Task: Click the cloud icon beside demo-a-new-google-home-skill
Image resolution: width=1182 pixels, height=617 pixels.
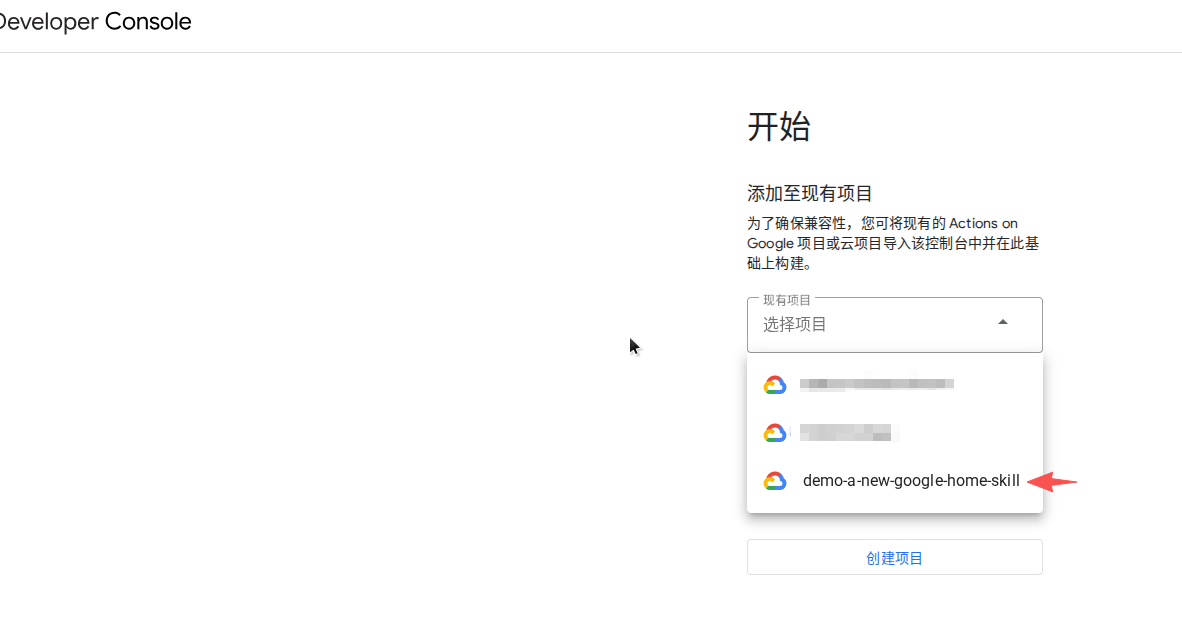Action: 774,481
